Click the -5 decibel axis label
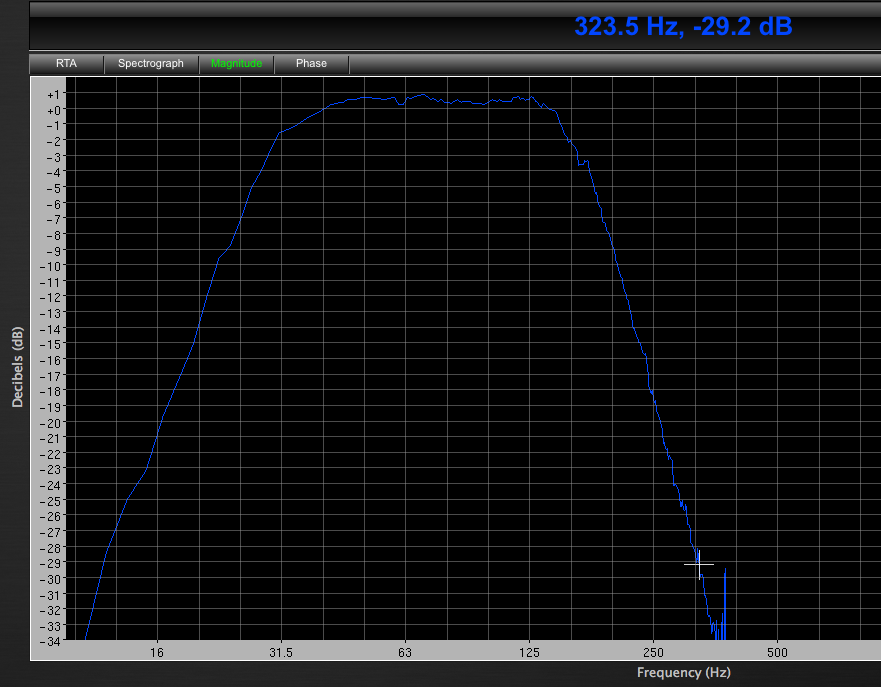This screenshot has width=881, height=687. point(54,188)
